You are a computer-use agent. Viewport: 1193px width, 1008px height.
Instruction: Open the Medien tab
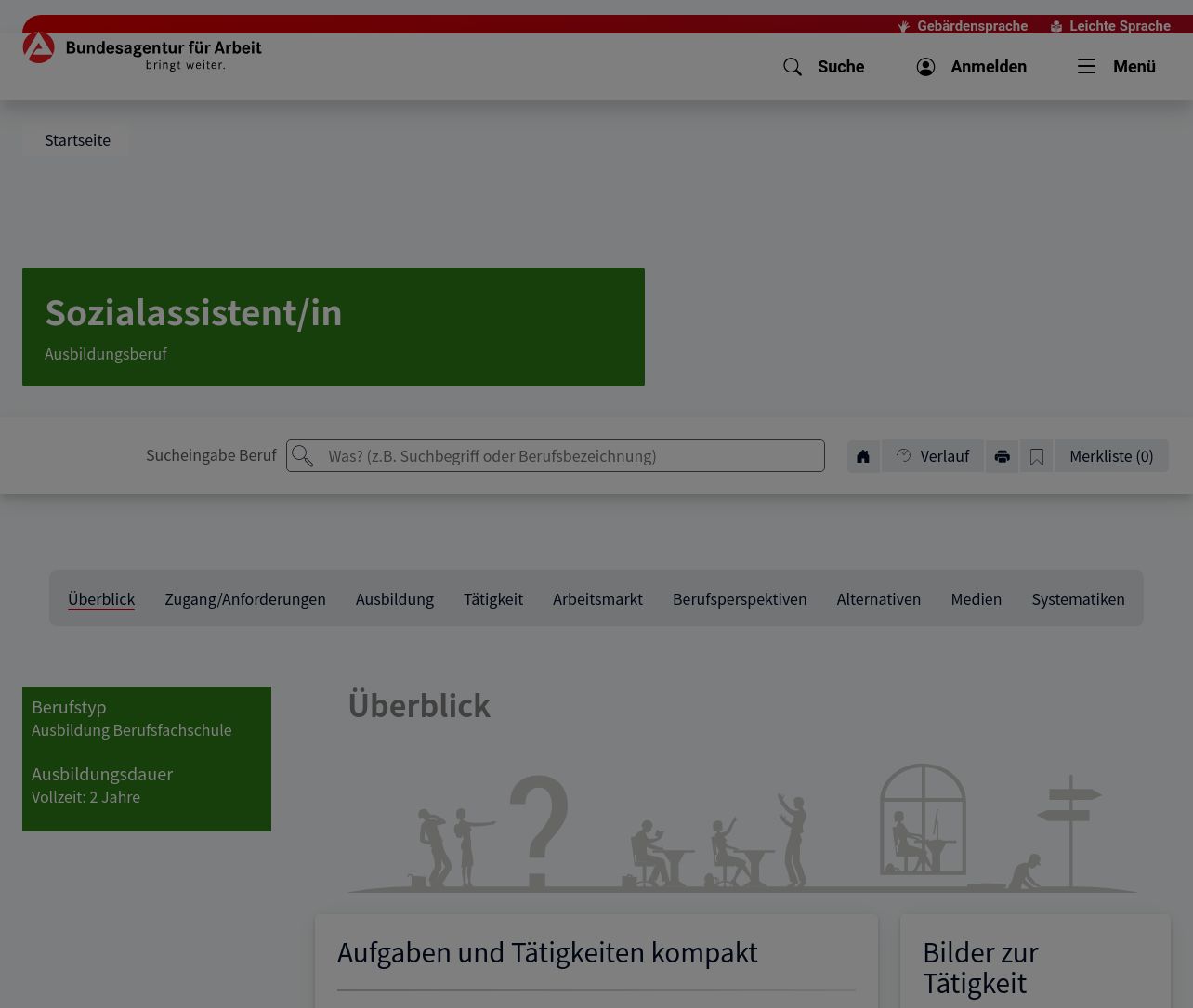coord(977,599)
